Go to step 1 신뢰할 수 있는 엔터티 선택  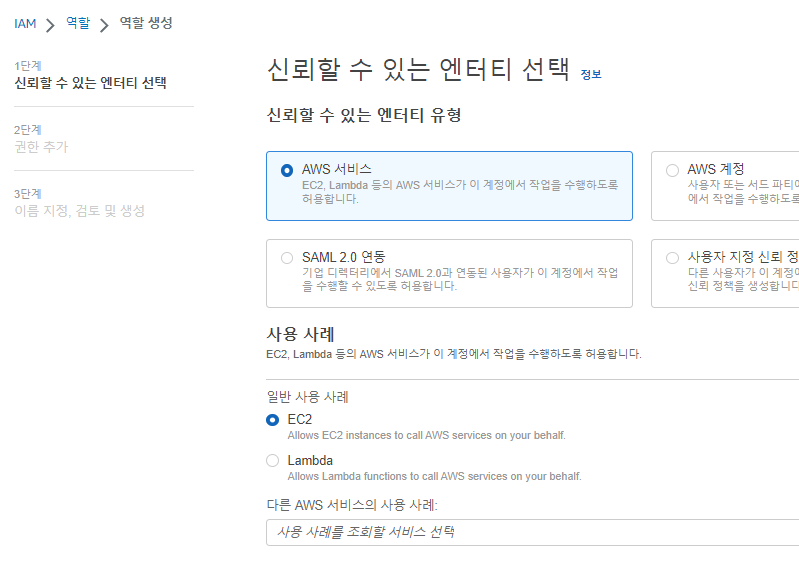point(90,83)
